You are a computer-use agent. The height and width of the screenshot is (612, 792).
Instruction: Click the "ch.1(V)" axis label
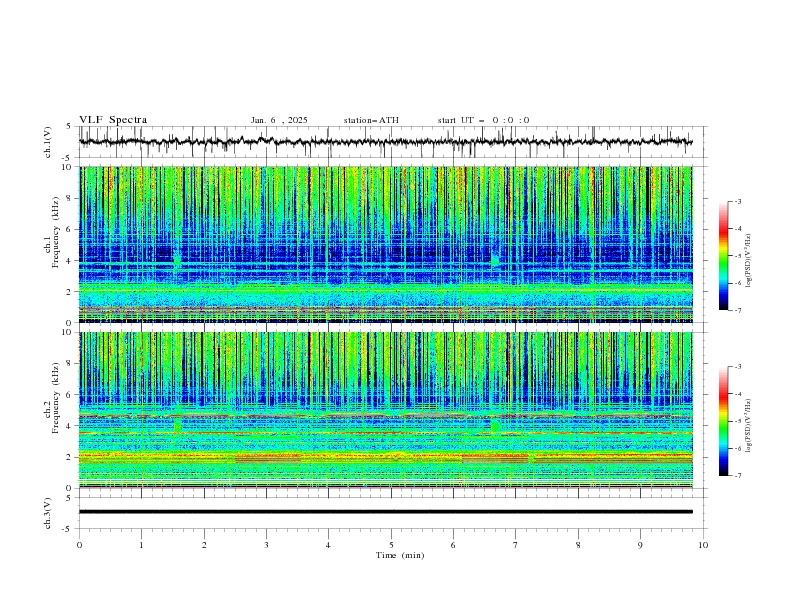(48, 142)
